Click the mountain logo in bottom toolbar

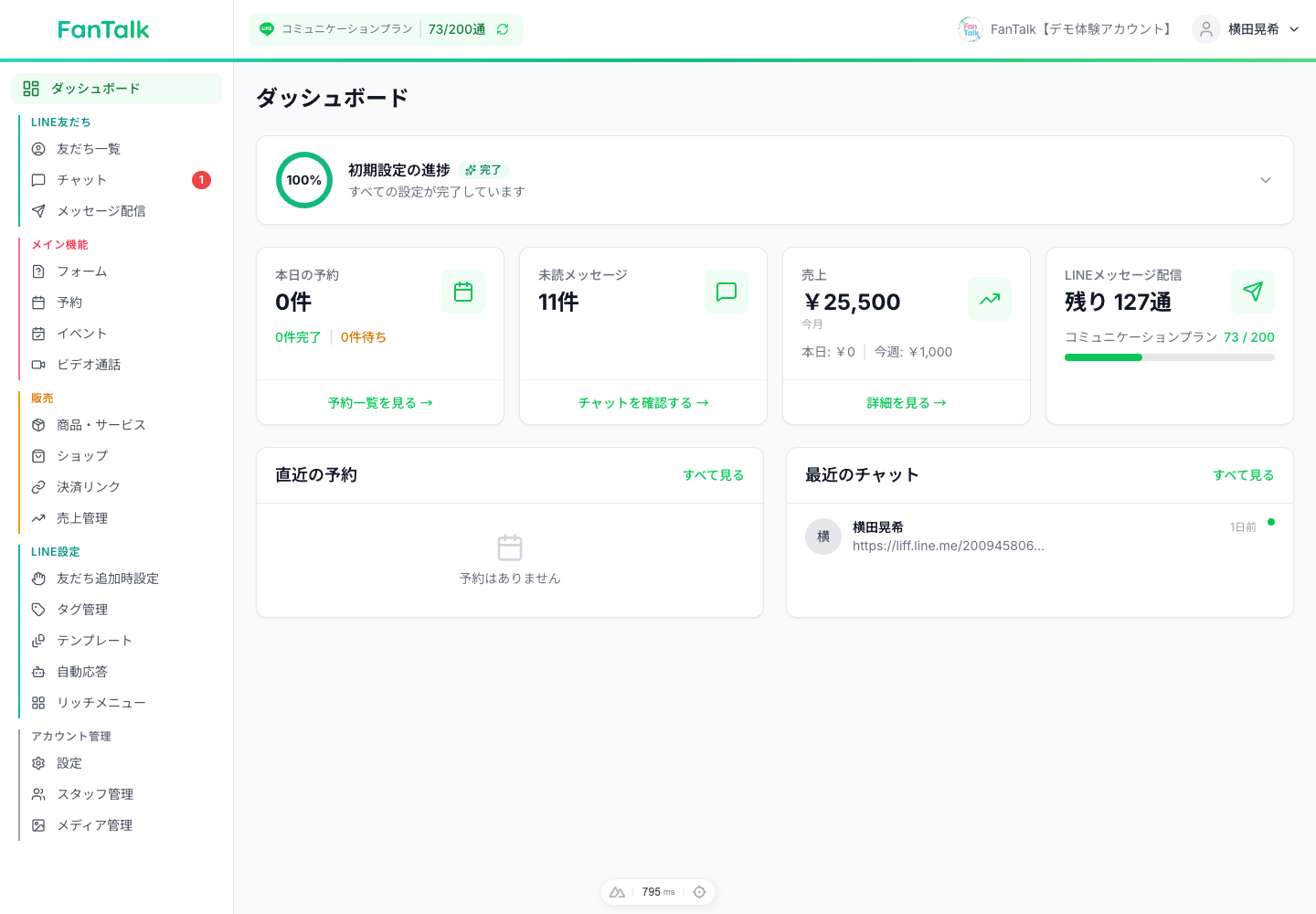[617, 892]
